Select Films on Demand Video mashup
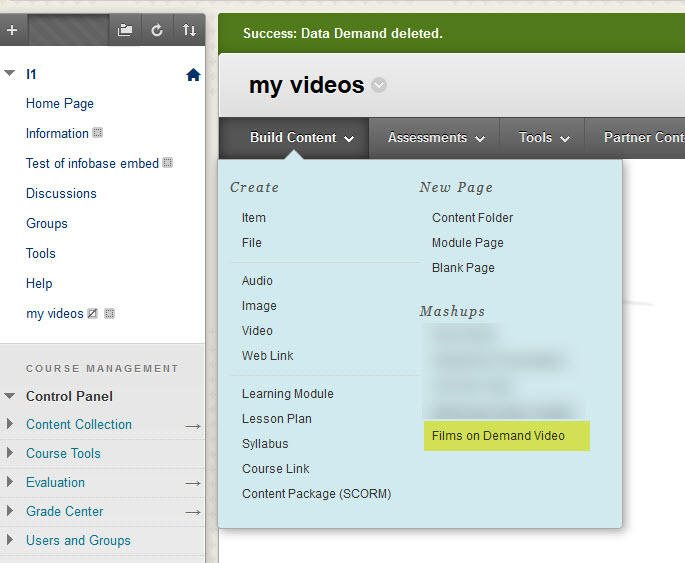Image resolution: width=685 pixels, height=563 pixels. (x=507, y=436)
